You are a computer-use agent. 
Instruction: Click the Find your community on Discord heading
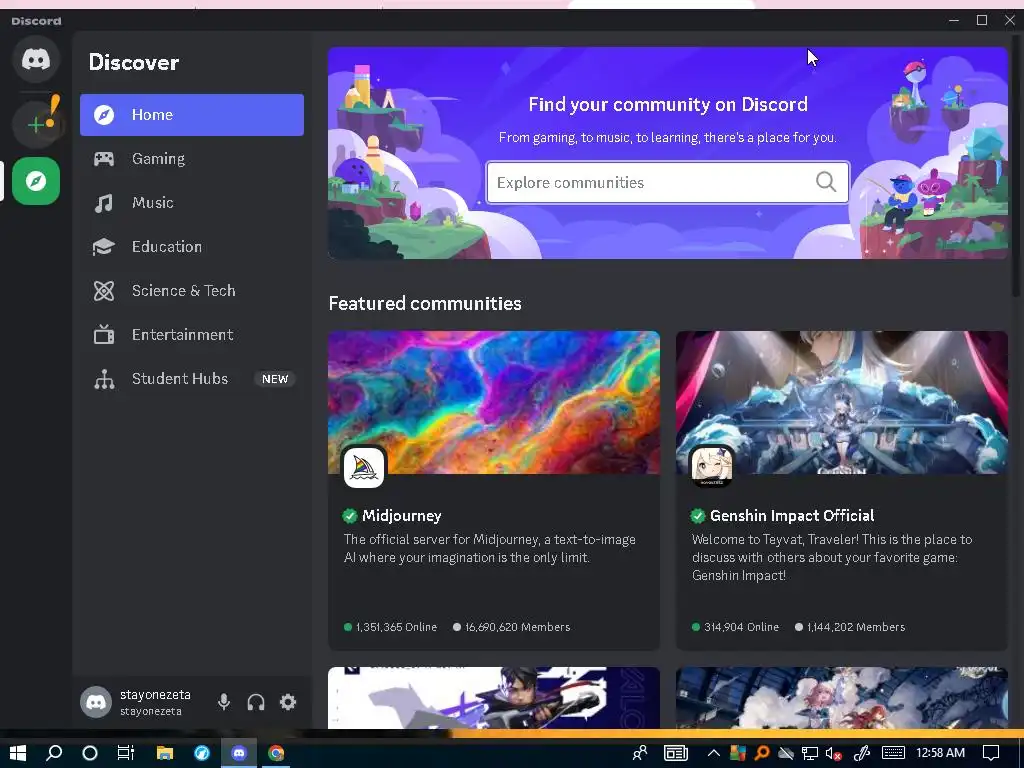tap(668, 104)
